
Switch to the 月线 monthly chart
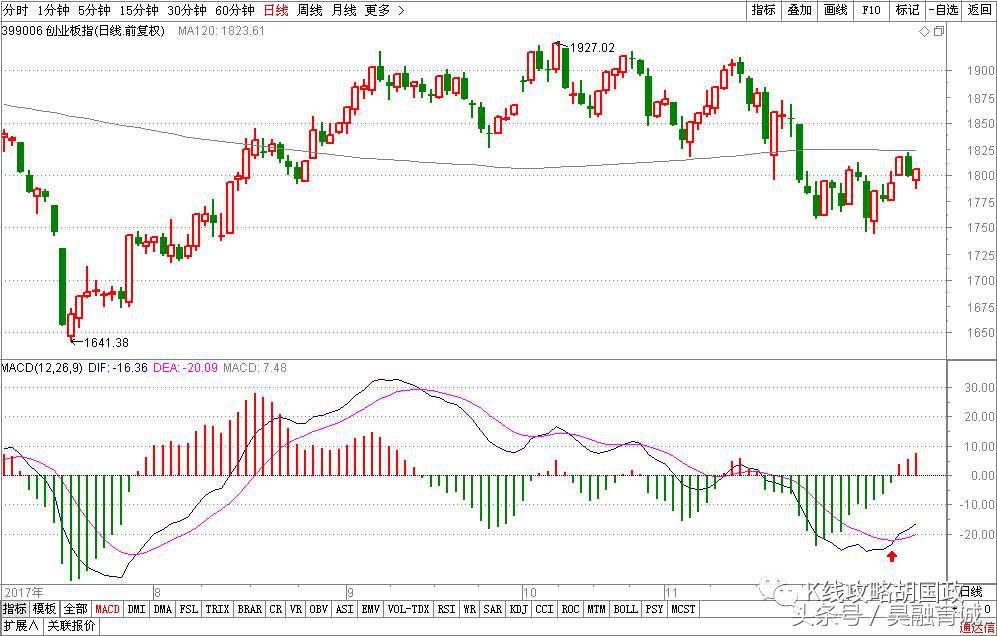344,10
